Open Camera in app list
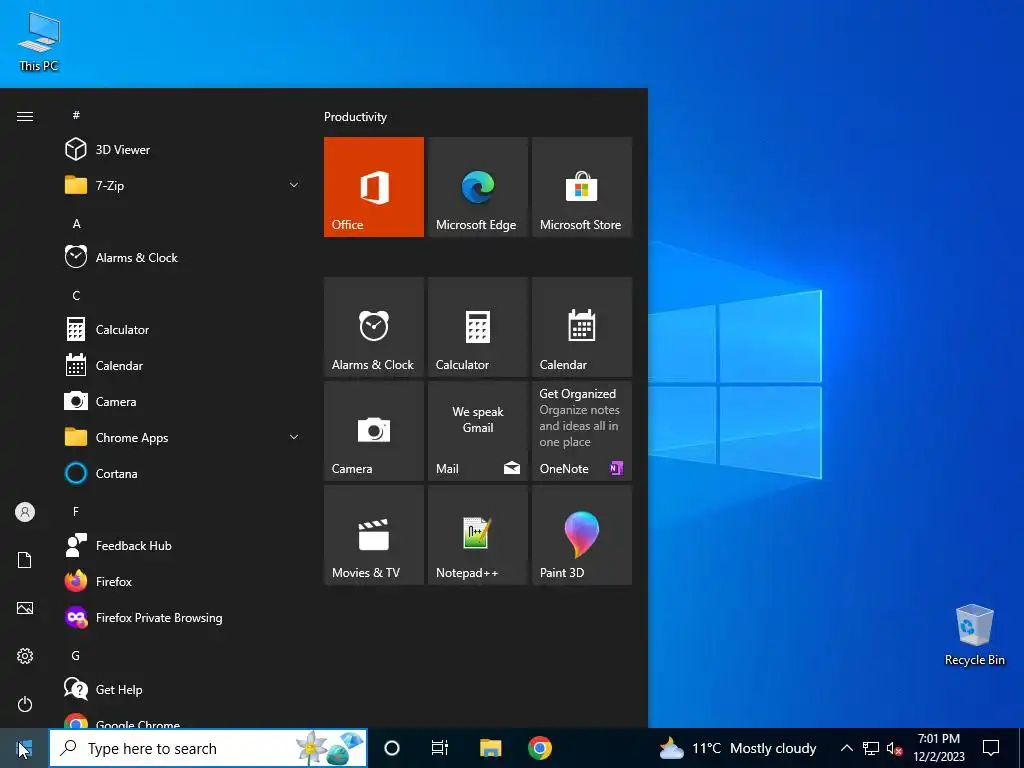This screenshot has height=768, width=1024. 182,402
